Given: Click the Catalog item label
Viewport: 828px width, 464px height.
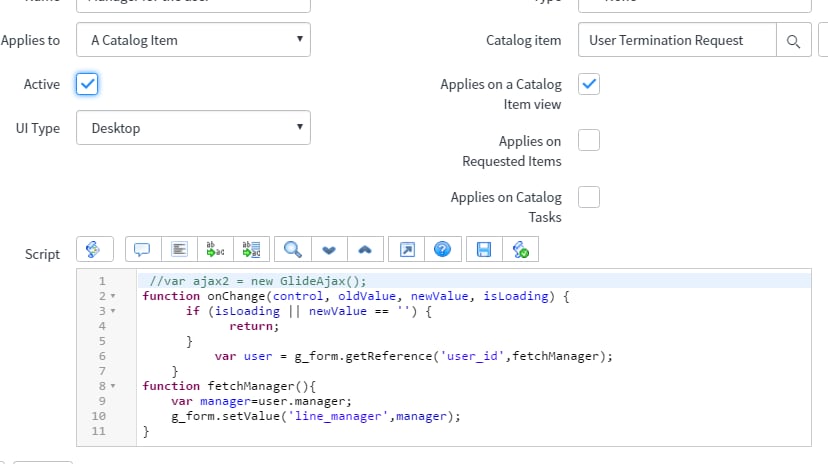Looking at the screenshot, I should coord(523,40).
